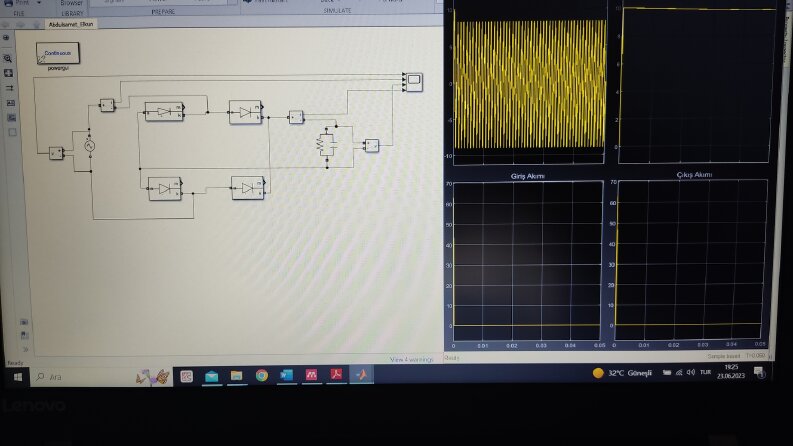
Task: Open the notification center icon
Action: point(759,372)
